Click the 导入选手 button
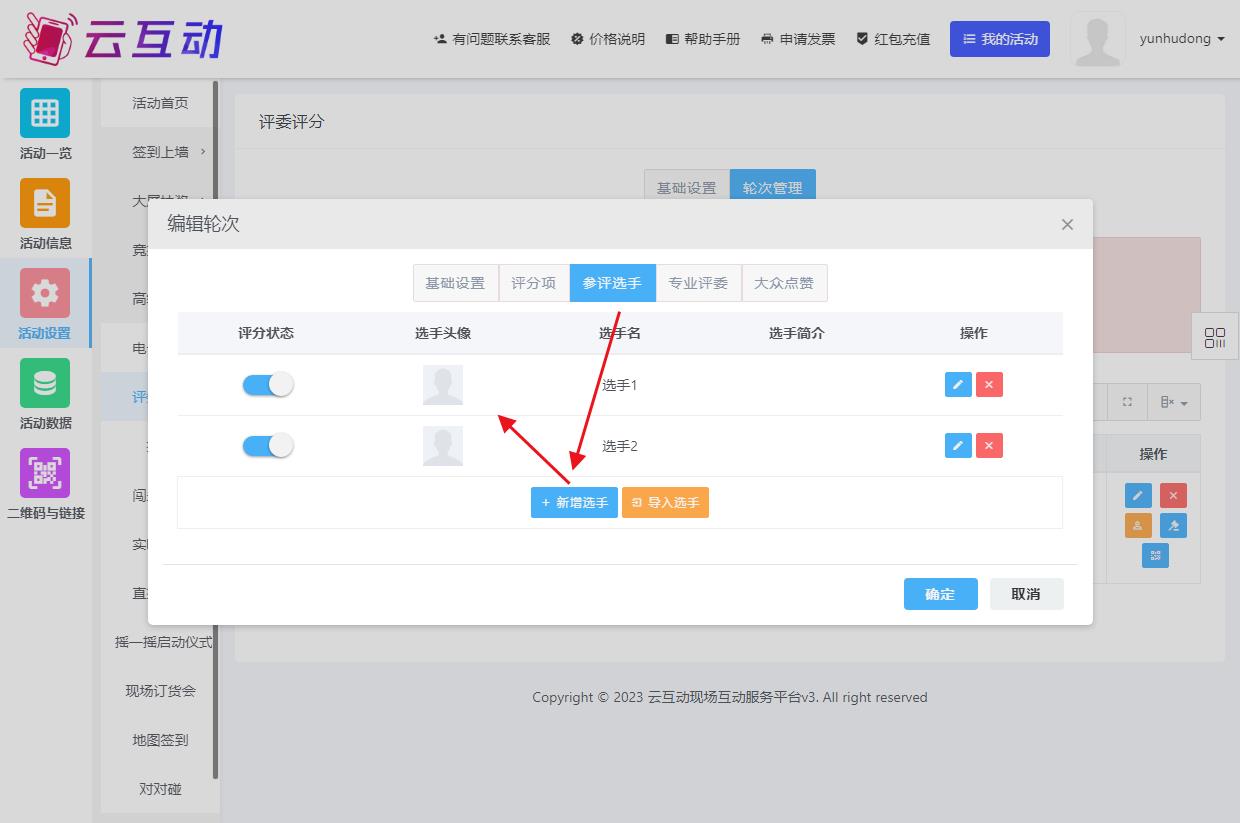The height and width of the screenshot is (823, 1240). [x=665, y=502]
